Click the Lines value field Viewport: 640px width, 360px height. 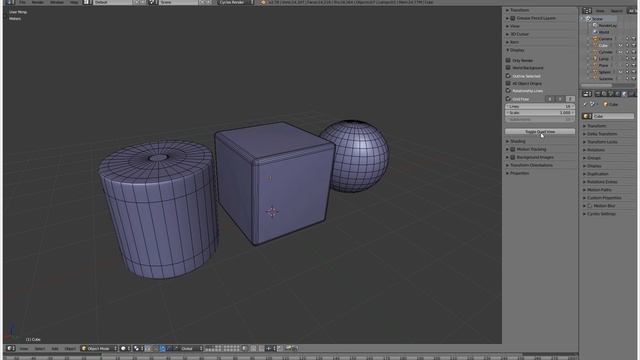click(x=540, y=106)
